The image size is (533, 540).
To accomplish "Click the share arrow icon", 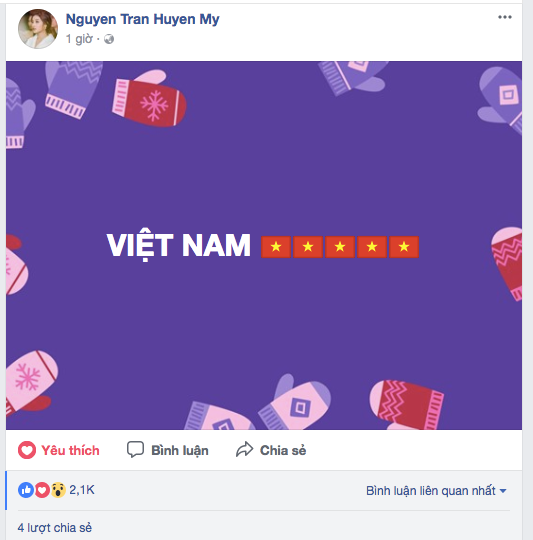I will pos(244,449).
